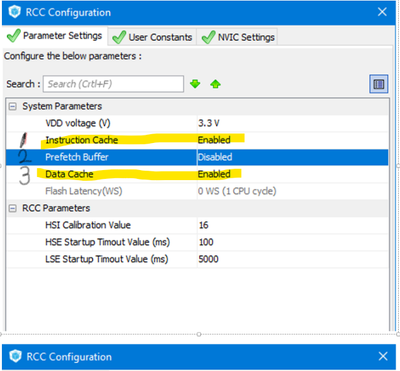Select LSE Startup Timout Value (ms) row

pyautogui.click(x=197, y=259)
